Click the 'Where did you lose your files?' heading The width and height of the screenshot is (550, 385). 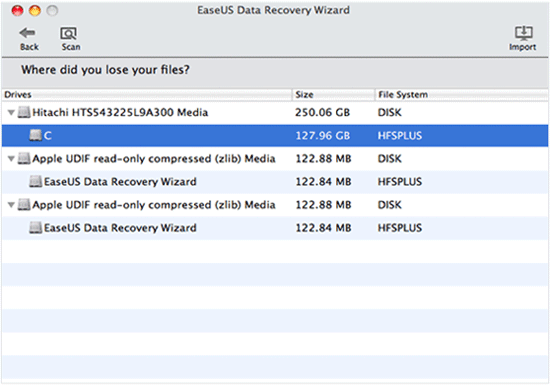click(105, 70)
